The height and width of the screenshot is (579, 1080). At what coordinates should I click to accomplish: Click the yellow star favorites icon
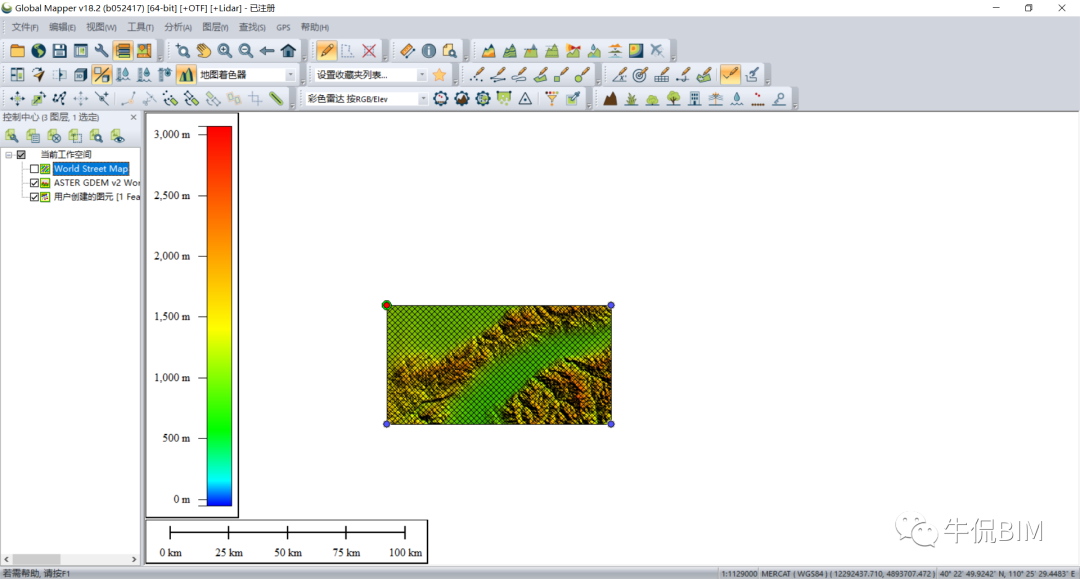click(x=439, y=74)
